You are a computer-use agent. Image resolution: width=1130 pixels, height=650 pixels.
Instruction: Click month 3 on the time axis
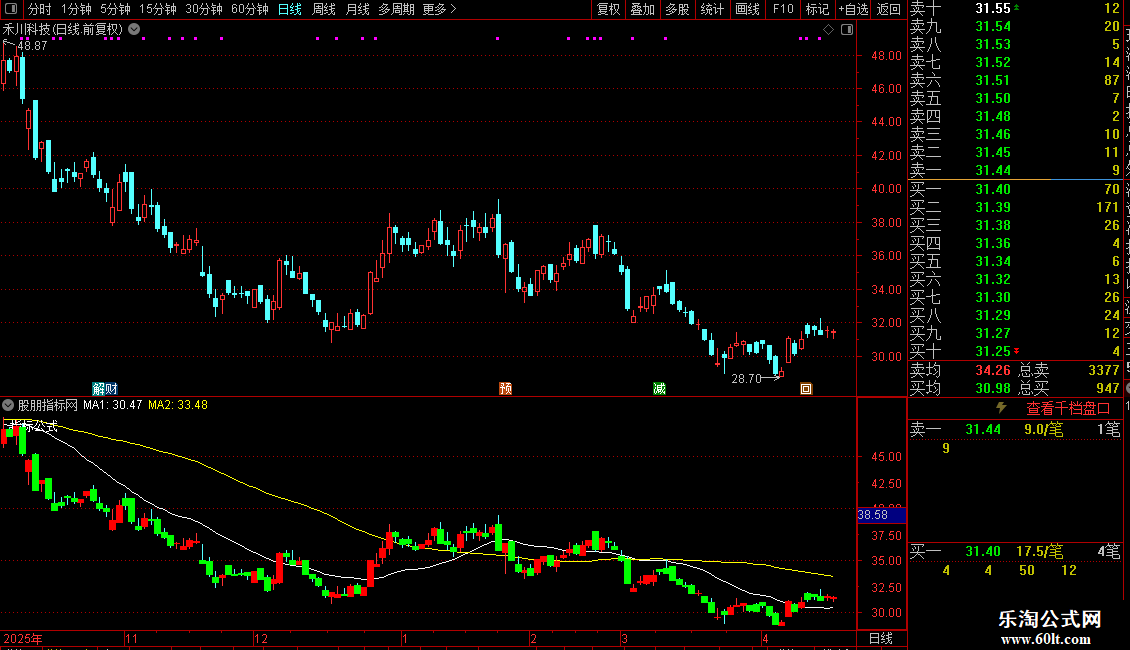tap(625, 638)
